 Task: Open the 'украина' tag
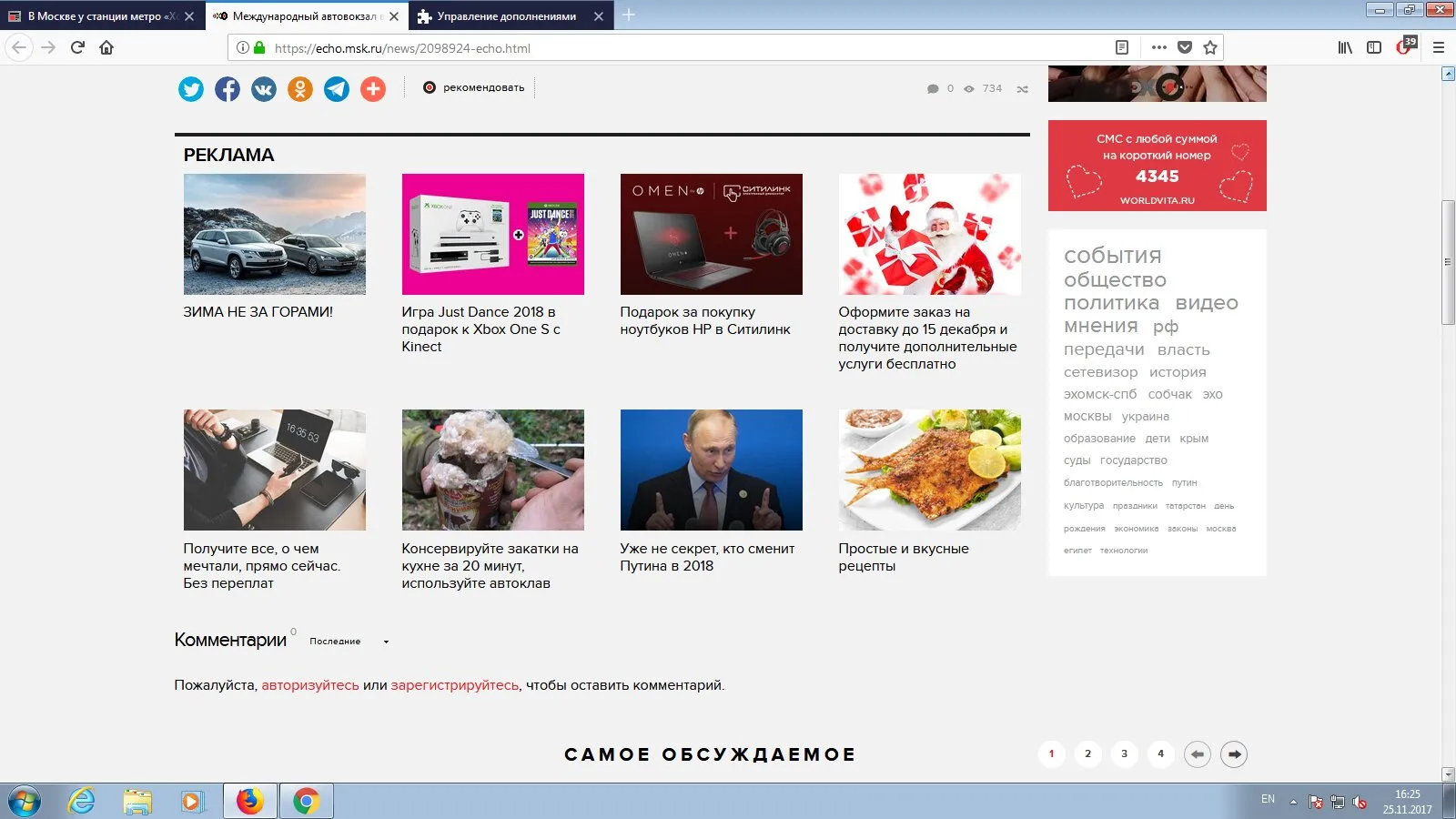pyautogui.click(x=1146, y=417)
